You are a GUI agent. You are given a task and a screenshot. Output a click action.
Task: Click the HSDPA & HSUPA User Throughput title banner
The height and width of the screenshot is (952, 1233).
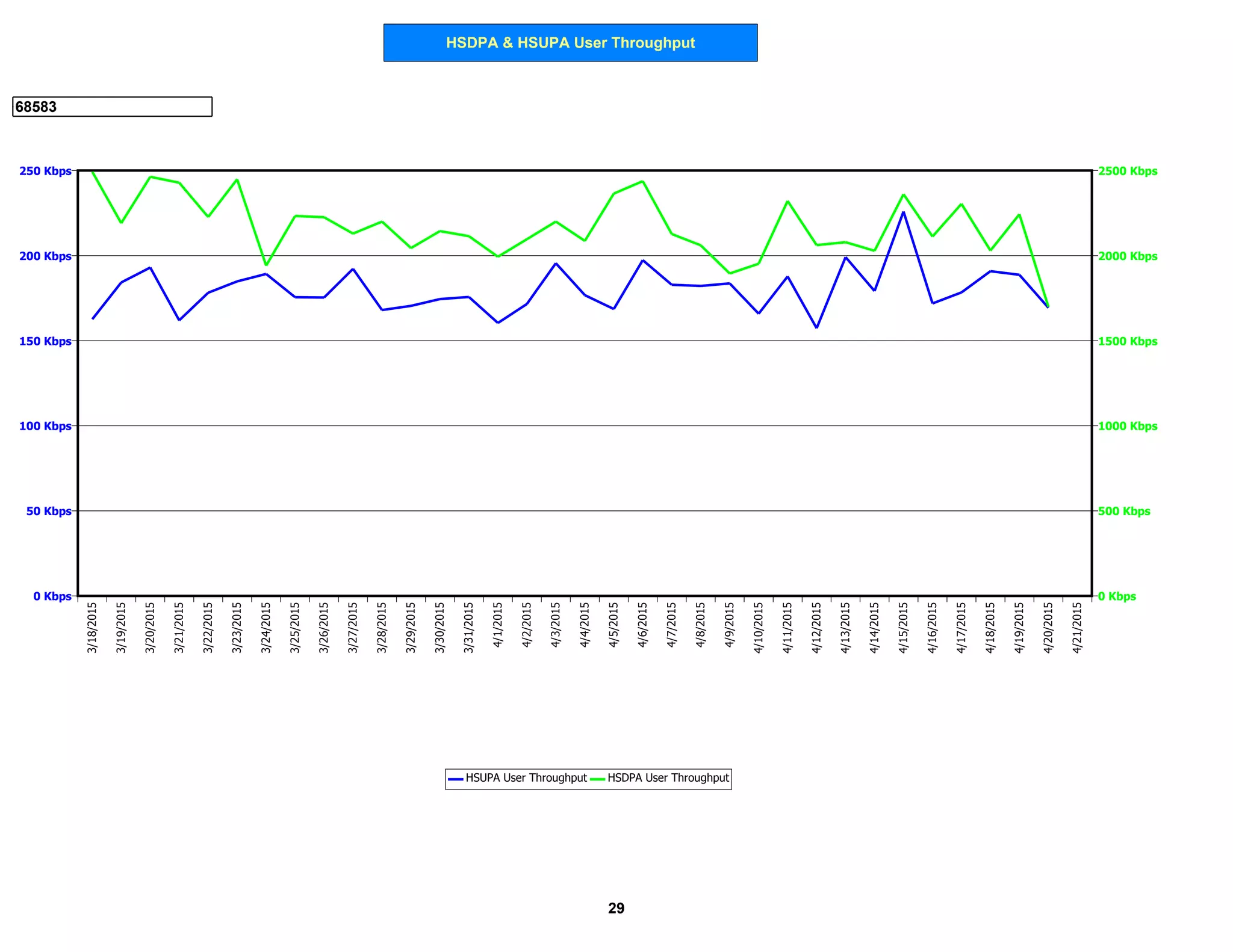[570, 43]
